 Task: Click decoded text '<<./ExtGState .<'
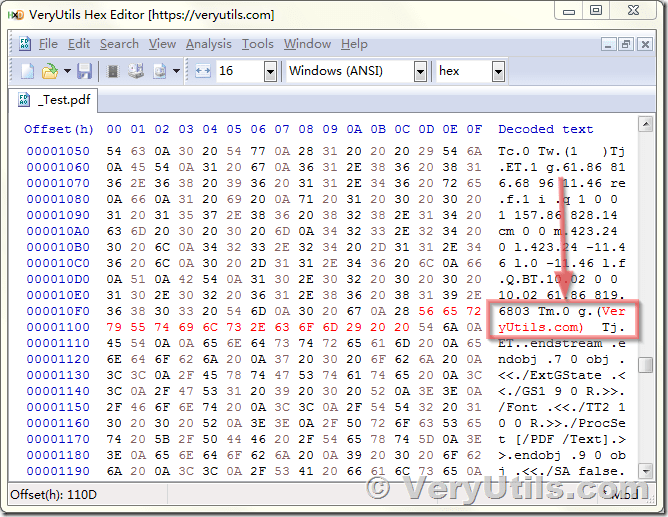click(562, 375)
